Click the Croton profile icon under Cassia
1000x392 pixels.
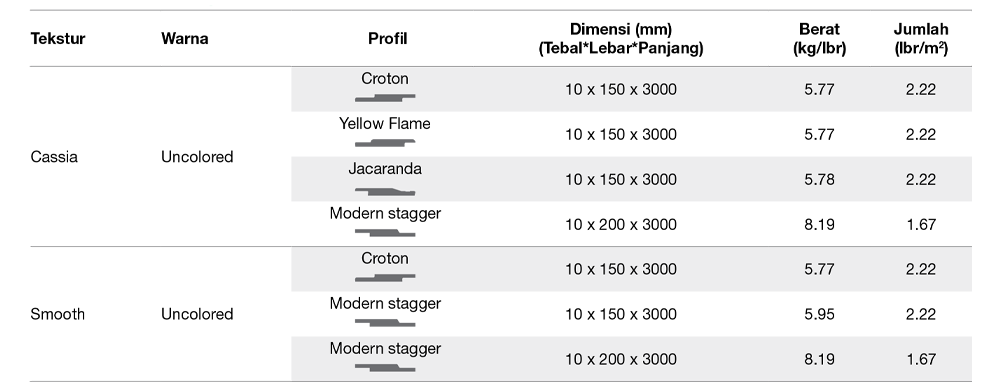point(385,98)
